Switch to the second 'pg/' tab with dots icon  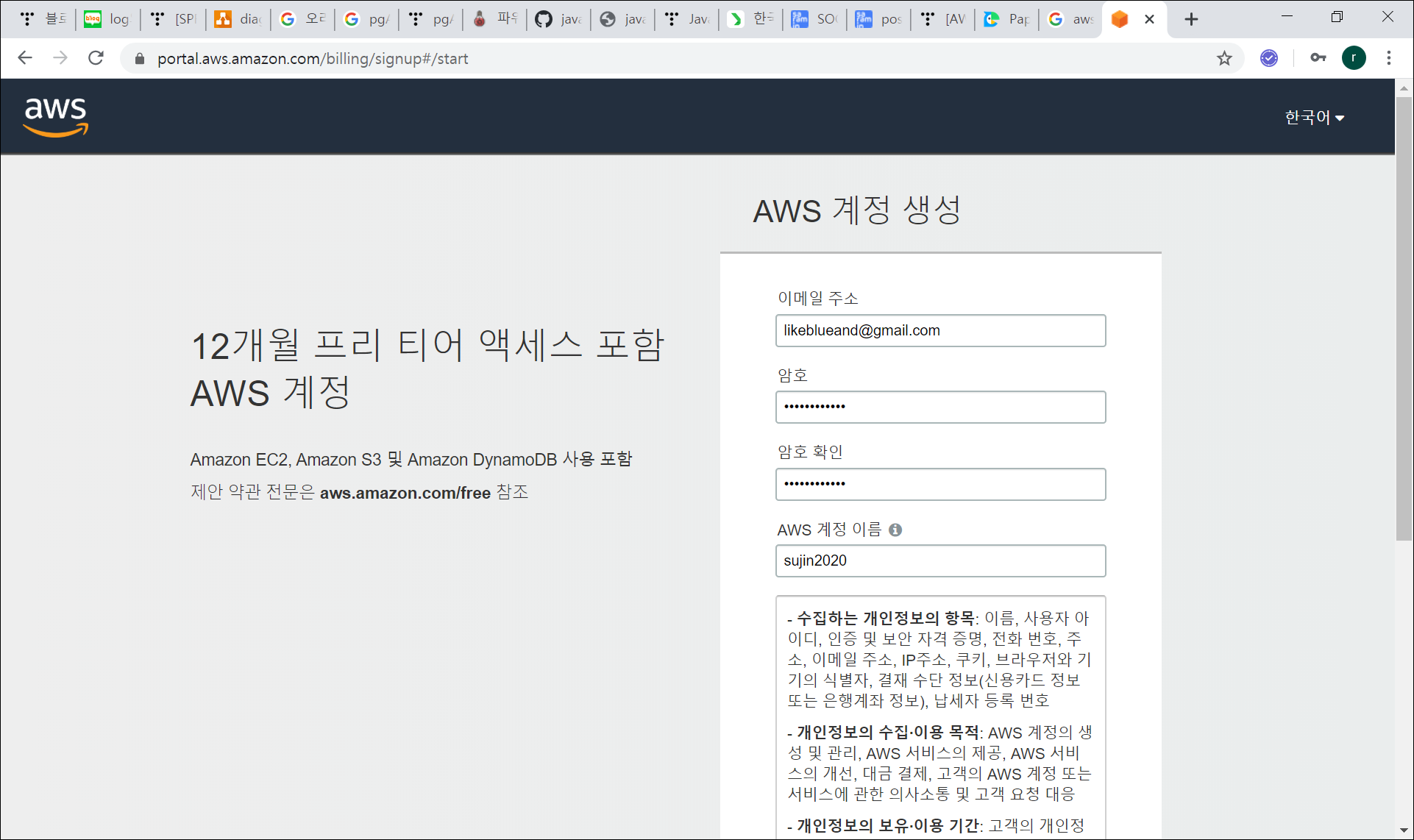430,19
